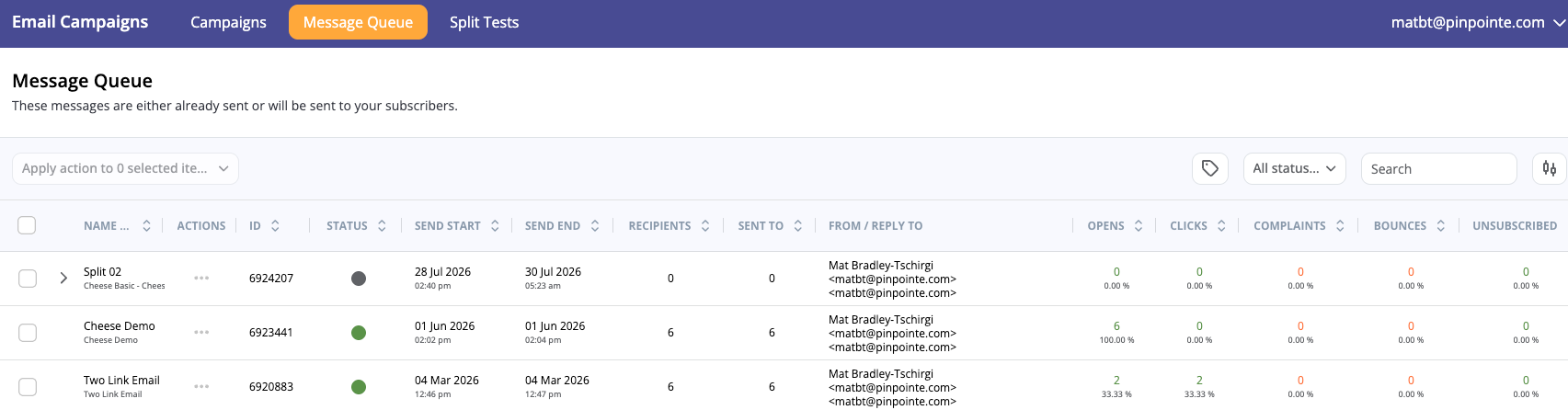Go to the Campaigns tab
This screenshot has height=410, width=1568.
(x=228, y=22)
